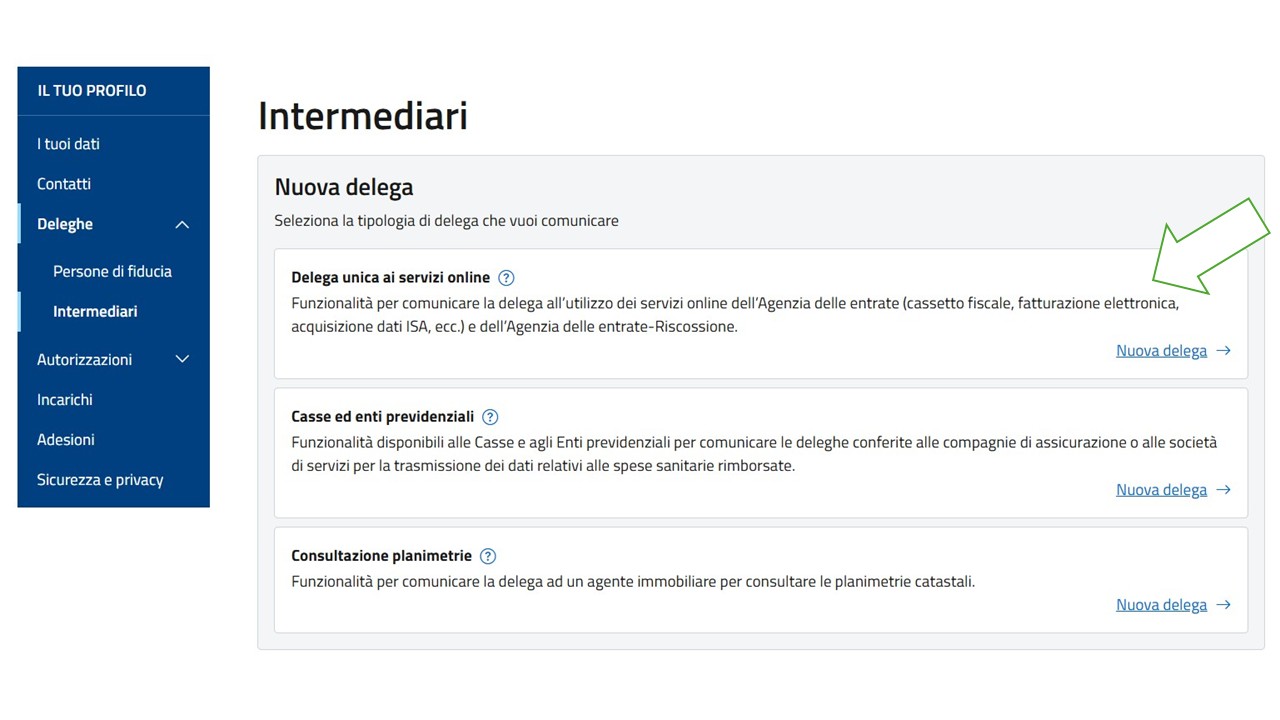Click arrow icon for Consultazione planimetrie Nuova delega
1280x720 pixels.
click(1223, 605)
